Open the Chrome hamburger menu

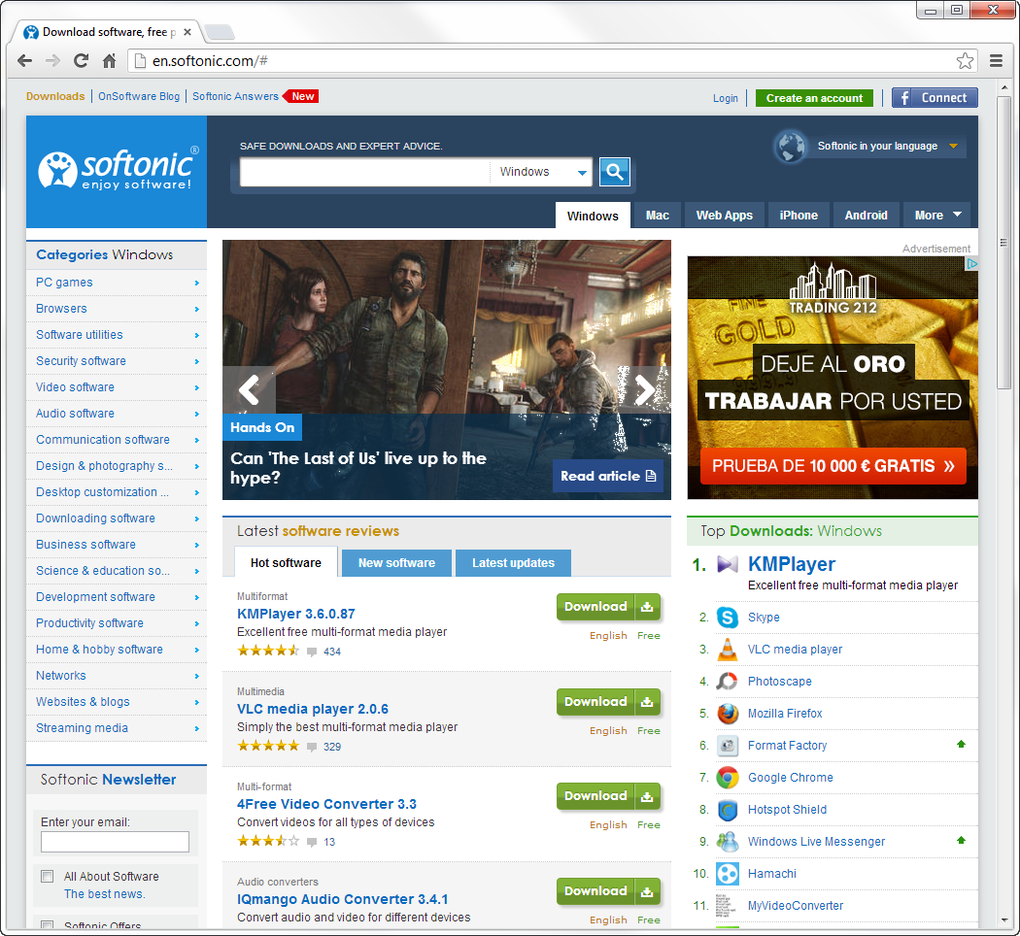pyautogui.click(x=995, y=60)
